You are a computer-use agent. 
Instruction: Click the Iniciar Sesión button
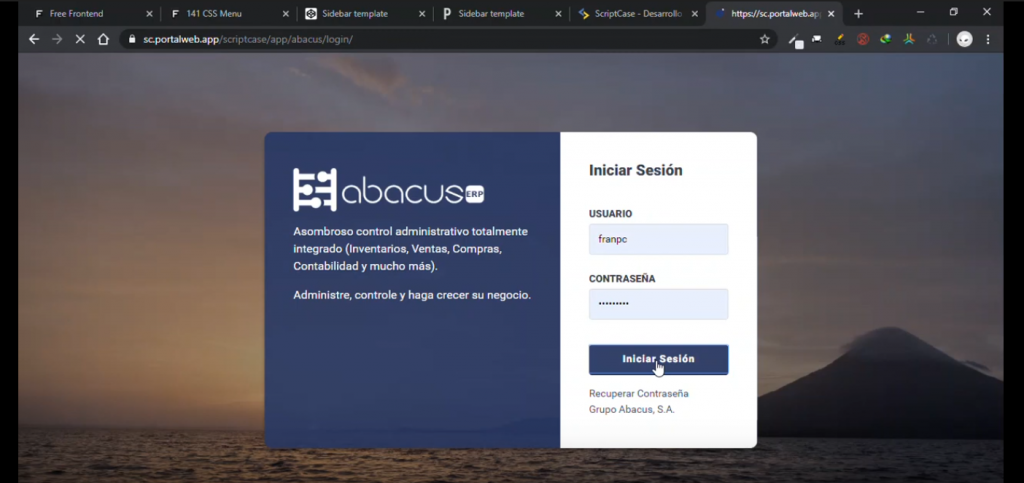pos(658,360)
